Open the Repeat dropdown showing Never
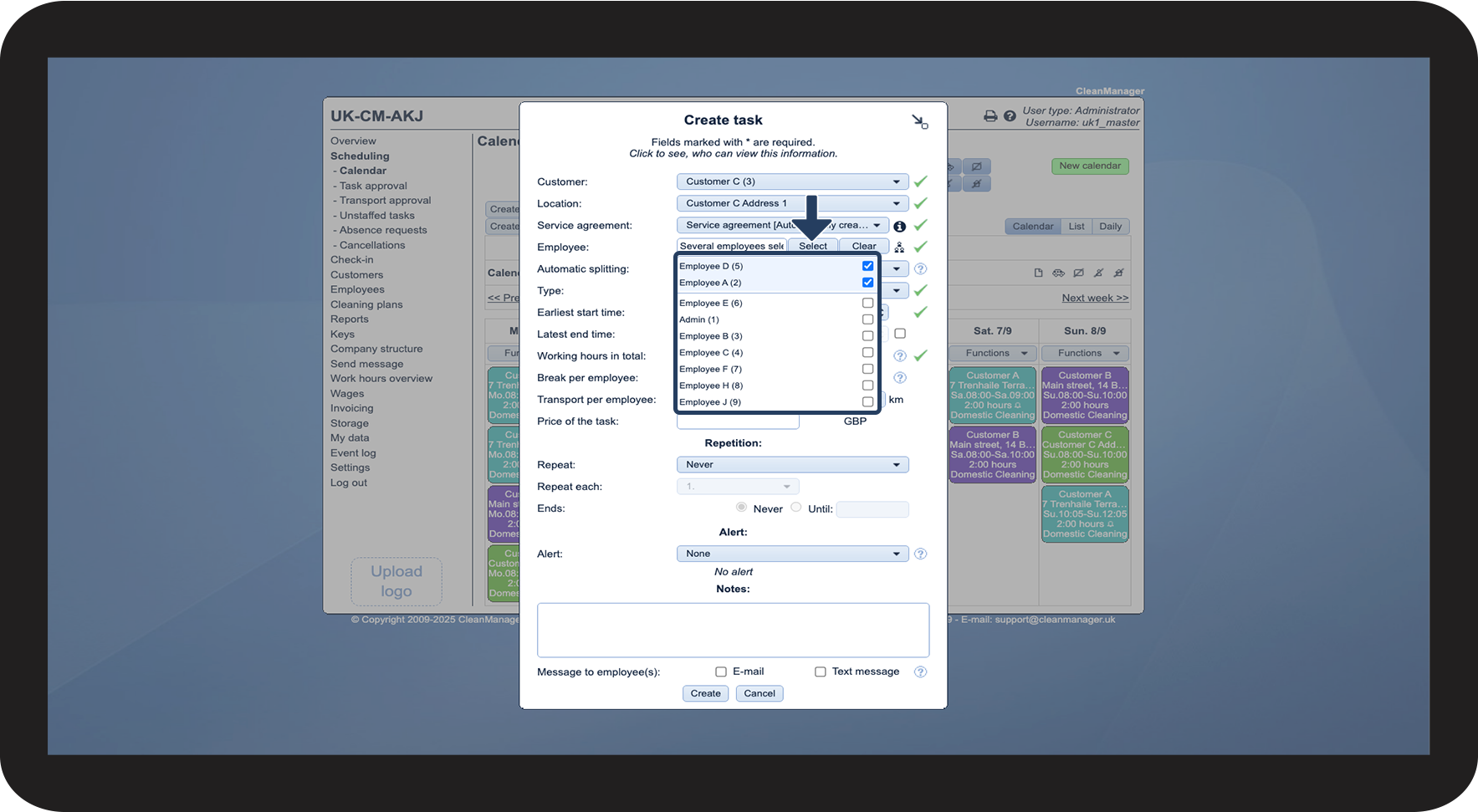 click(x=792, y=465)
